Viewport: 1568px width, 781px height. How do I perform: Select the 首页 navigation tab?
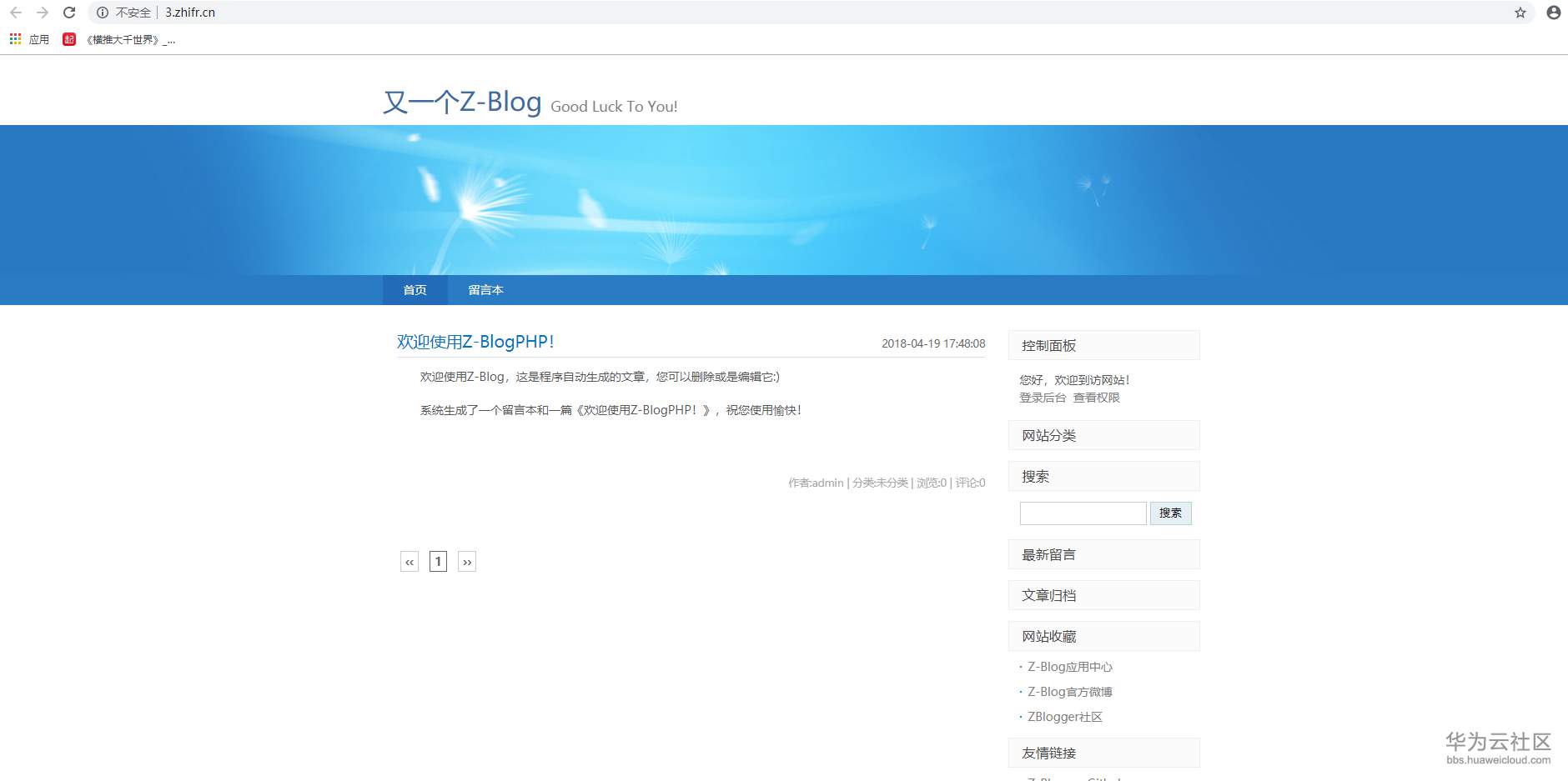(415, 290)
